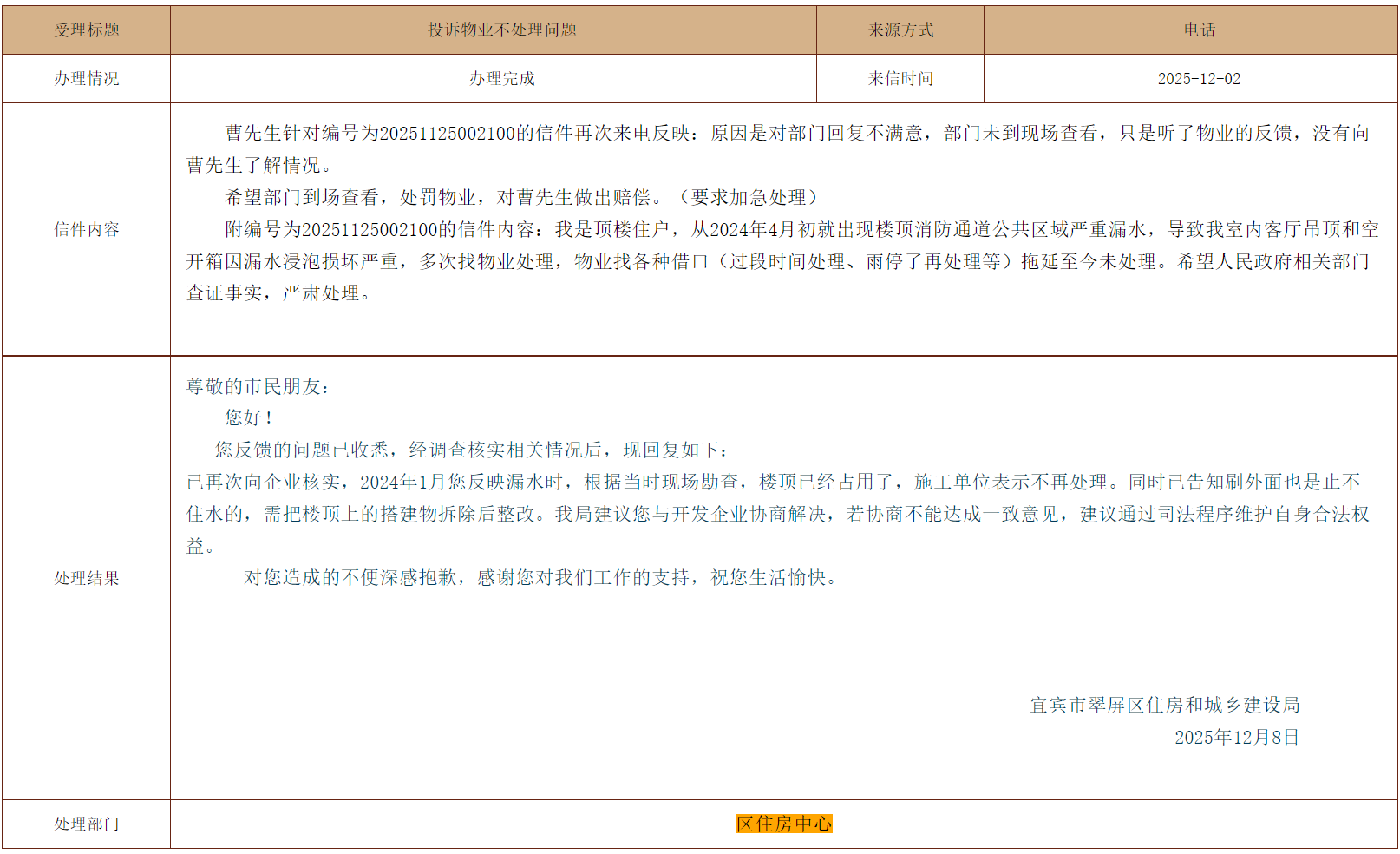Click the 电话 source value cell
Image resolution: width=1400 pixels, height=854 pixels.
click(x=1199, y=30)
